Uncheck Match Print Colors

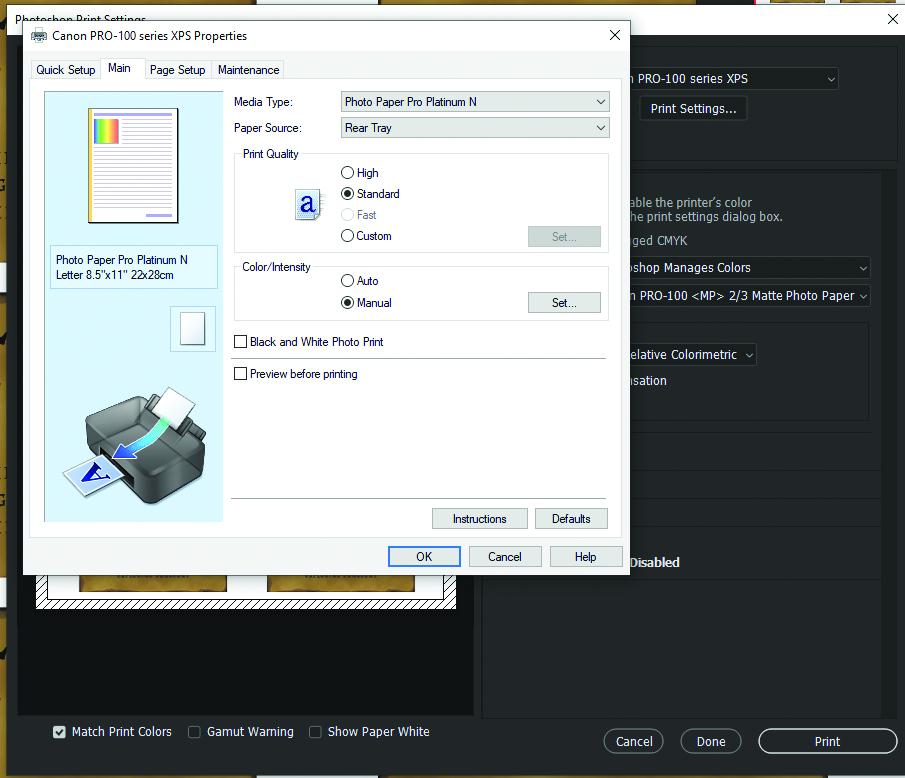pos(60,732)
